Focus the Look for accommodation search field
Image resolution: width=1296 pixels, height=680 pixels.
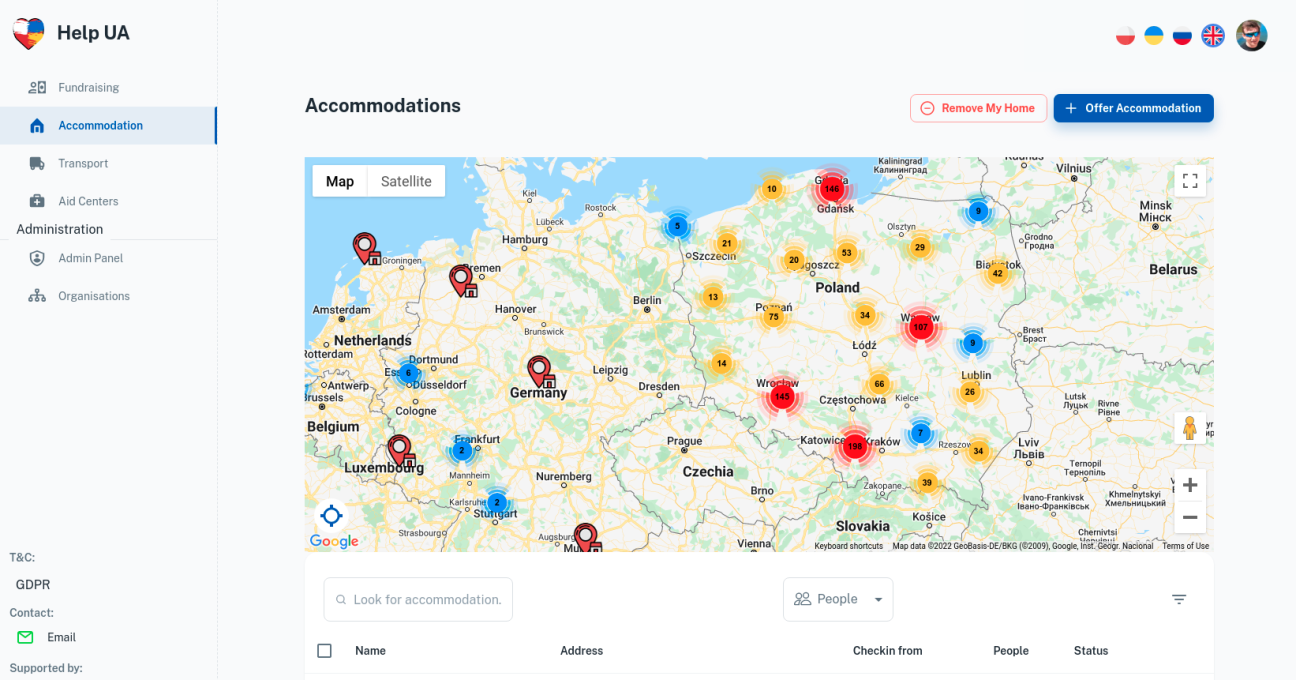tap(418, 599)
